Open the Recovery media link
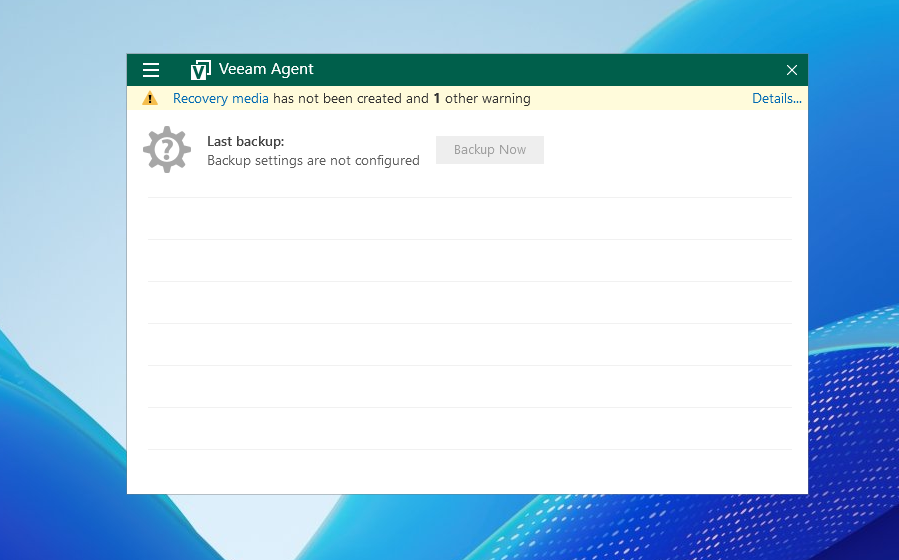This screenshot has width=899, height=560. (221, 99)
